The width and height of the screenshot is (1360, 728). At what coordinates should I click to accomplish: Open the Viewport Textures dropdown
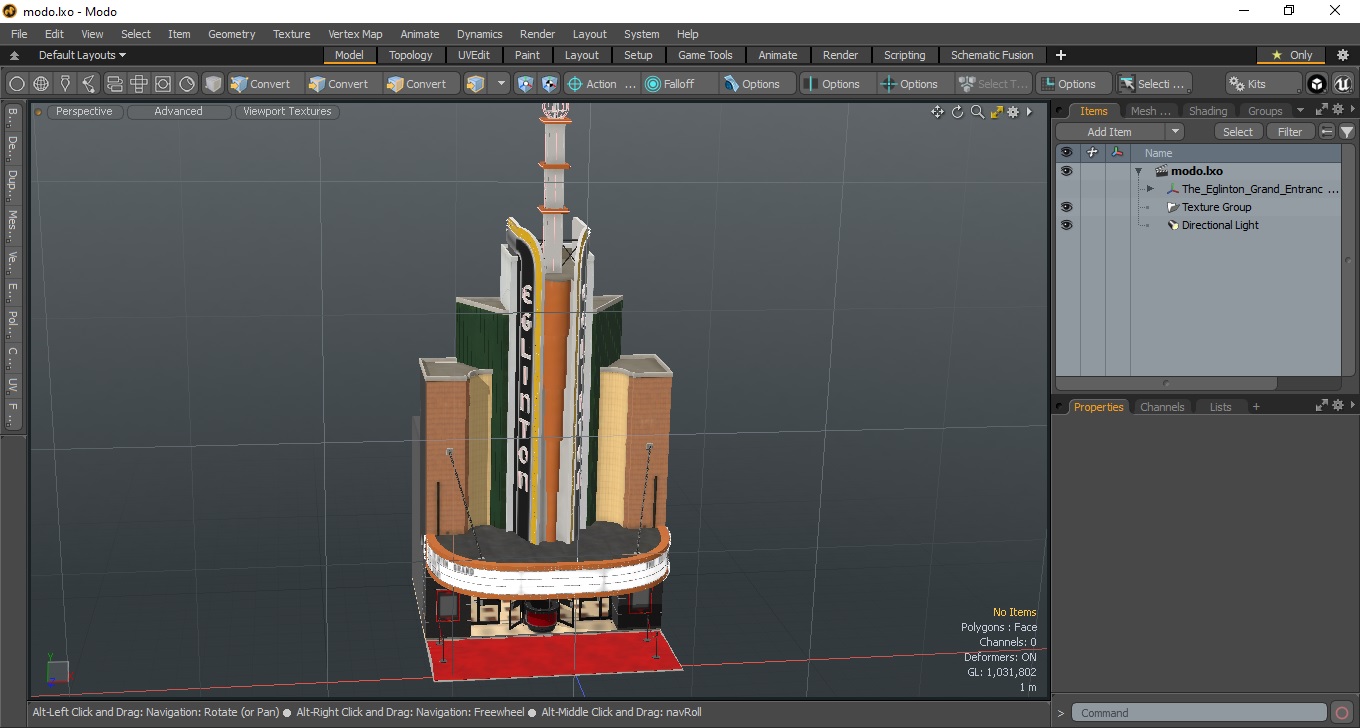(x=287, y=112)
